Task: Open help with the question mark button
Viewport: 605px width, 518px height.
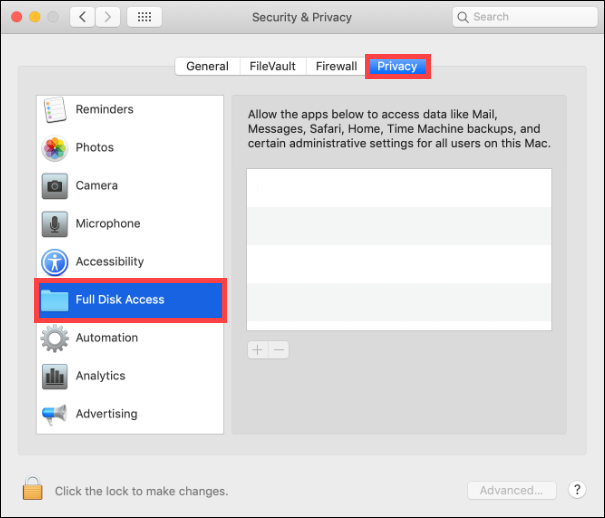Action: [x=577, y=490]
